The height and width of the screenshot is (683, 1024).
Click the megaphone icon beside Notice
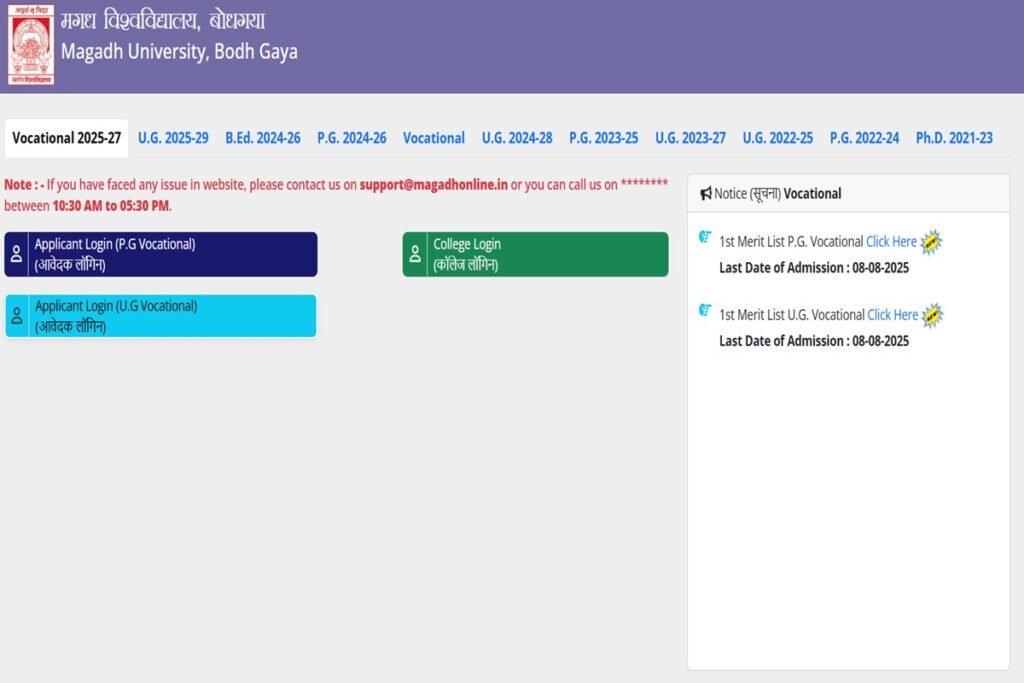(706, 193)
